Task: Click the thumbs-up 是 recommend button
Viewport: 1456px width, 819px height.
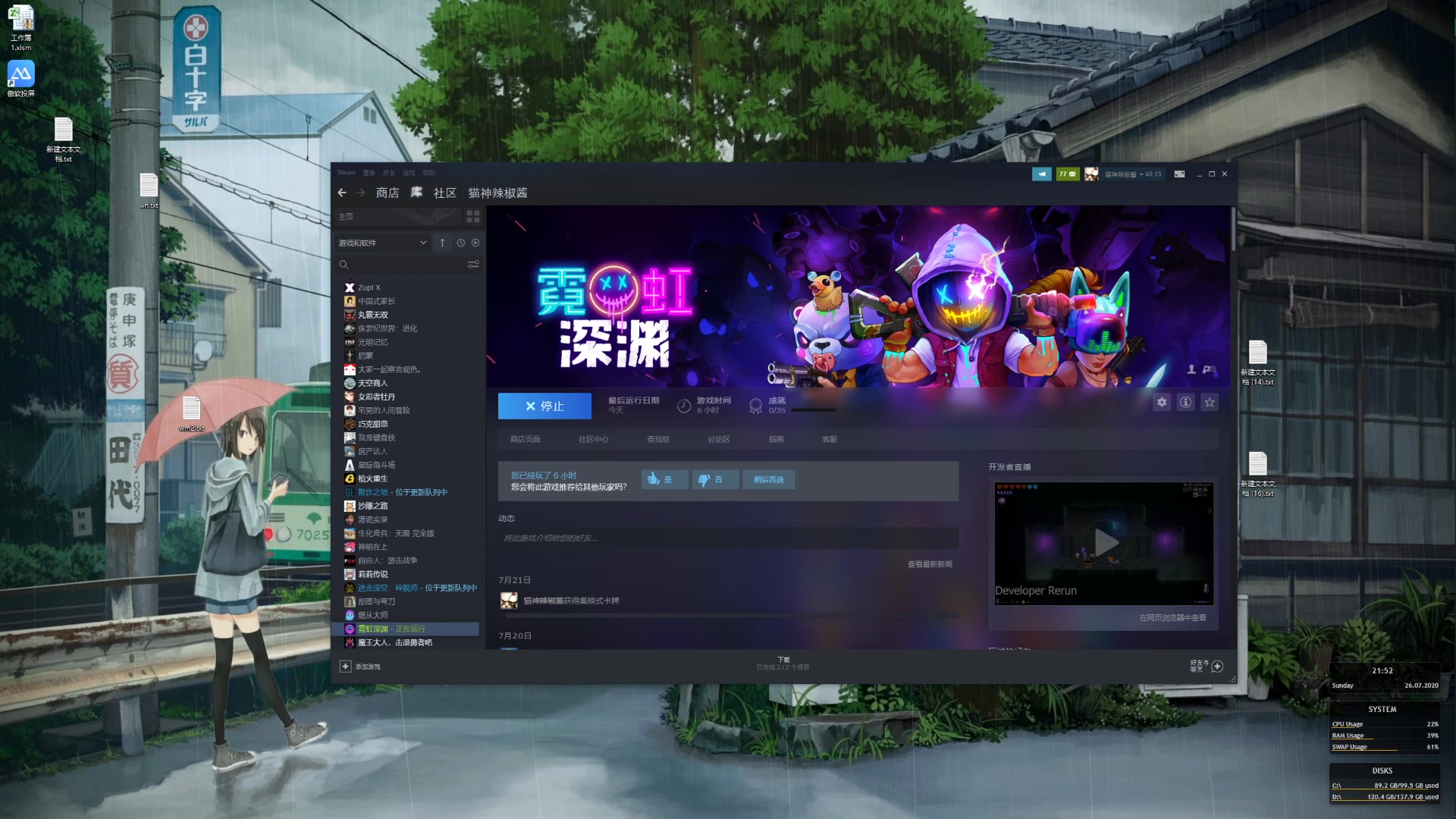Action: point(664,480)
